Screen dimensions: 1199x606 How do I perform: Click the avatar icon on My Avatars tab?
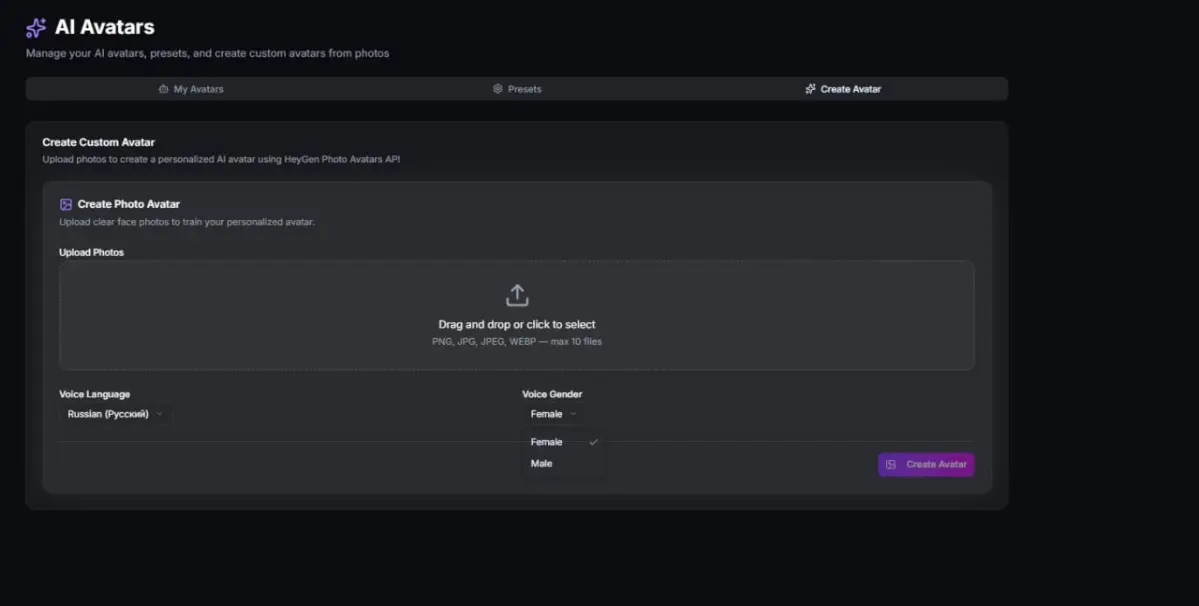click(164, 88)
